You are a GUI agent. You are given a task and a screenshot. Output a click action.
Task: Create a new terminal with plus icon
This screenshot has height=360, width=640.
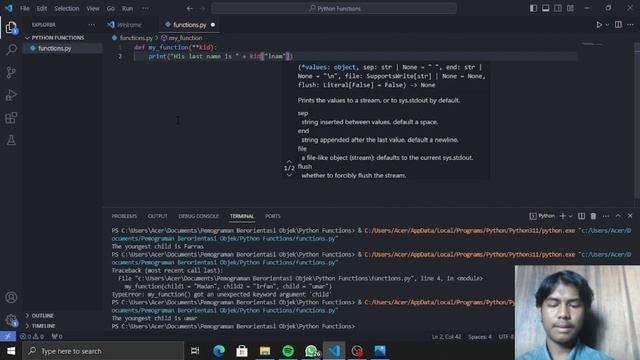point(562,216)
